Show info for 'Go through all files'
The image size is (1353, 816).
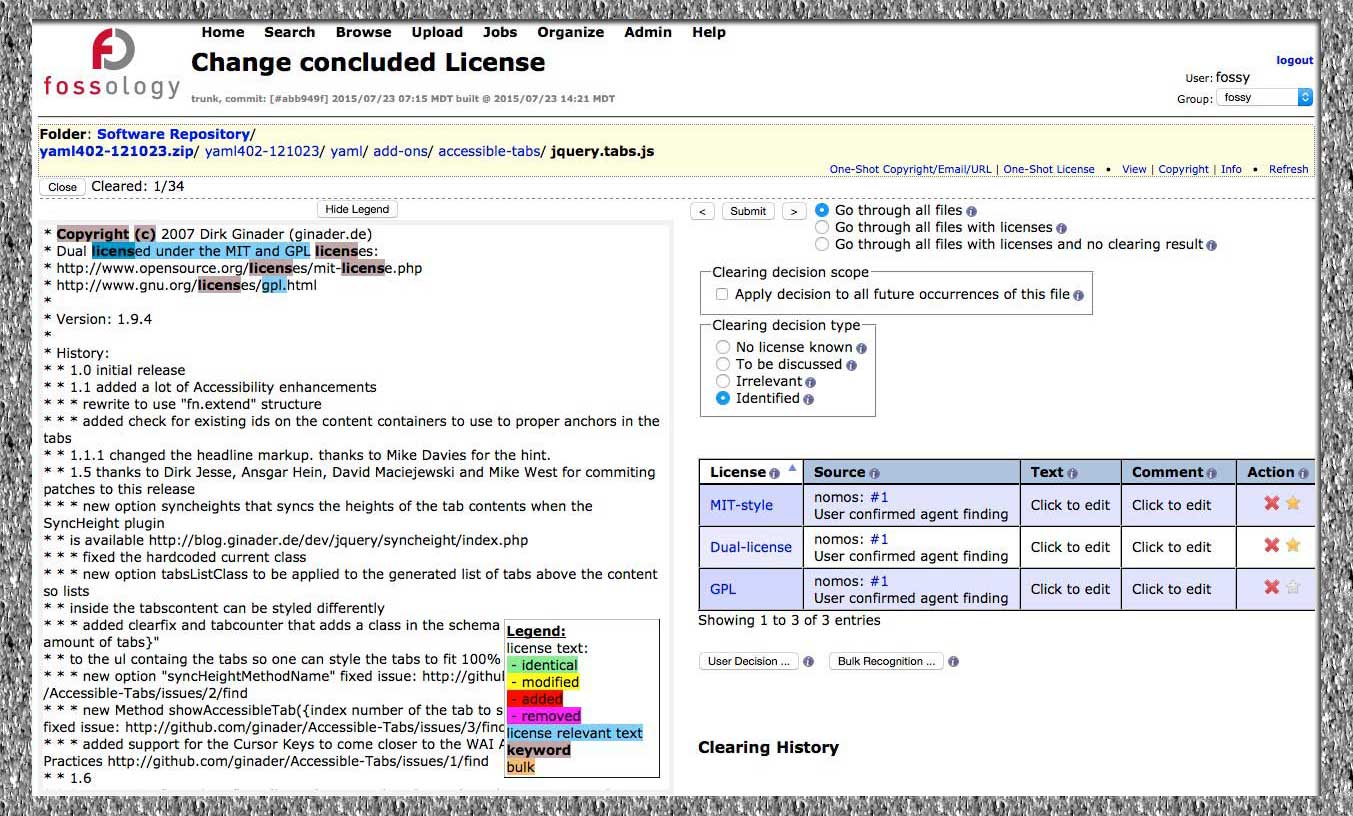971,211
